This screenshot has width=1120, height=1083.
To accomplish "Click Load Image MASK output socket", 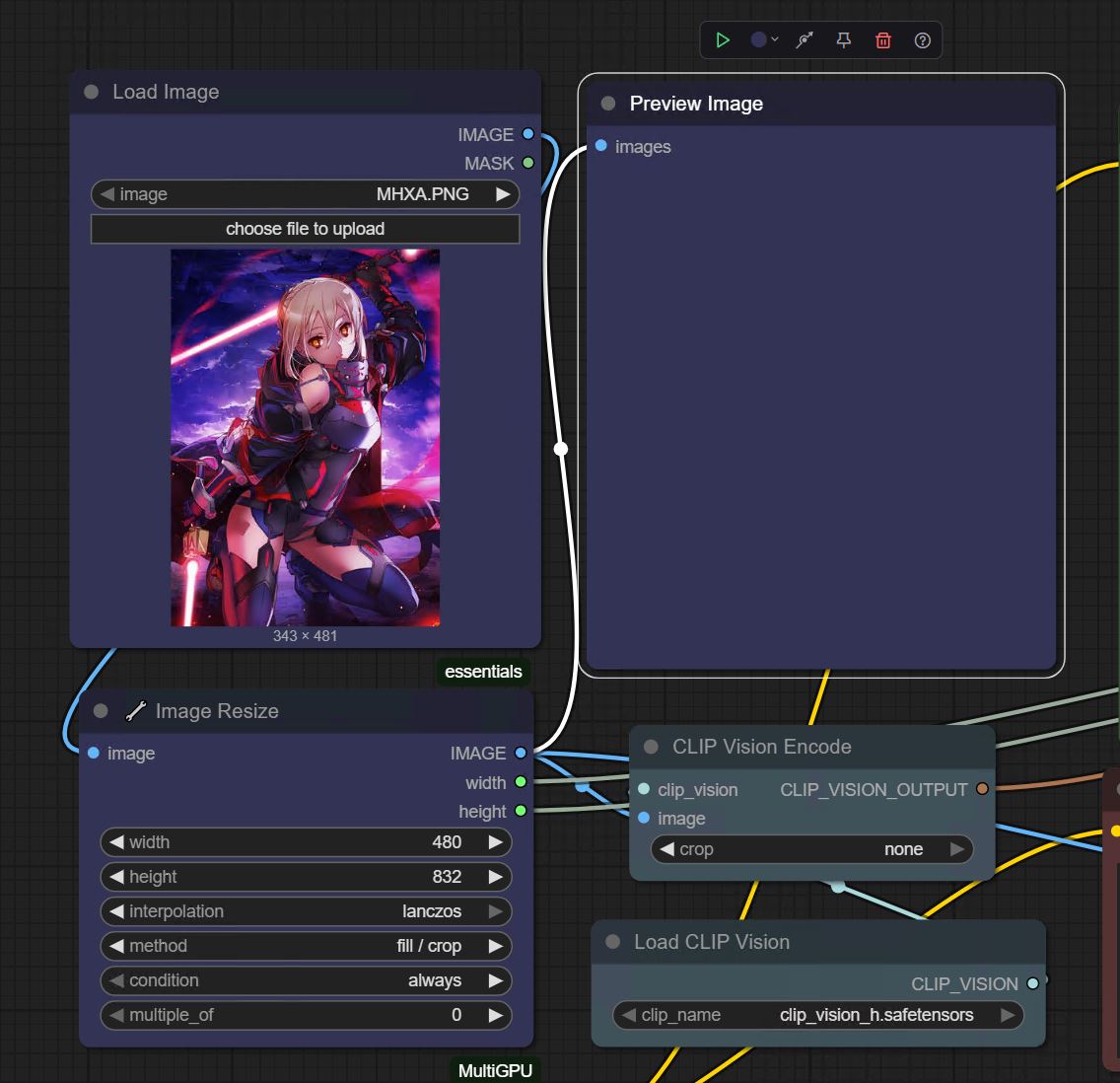I will [x=527, y=163].
